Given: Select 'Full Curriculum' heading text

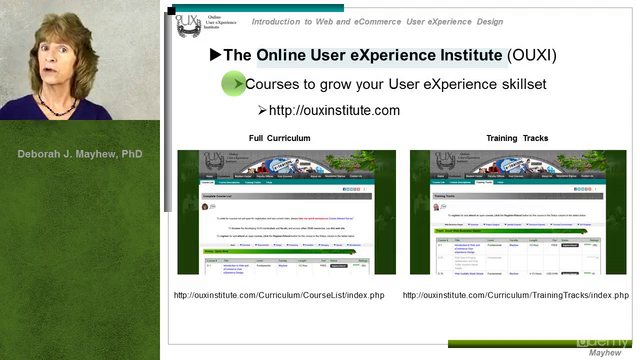Looking at the screenshot, I should [280, 138].
